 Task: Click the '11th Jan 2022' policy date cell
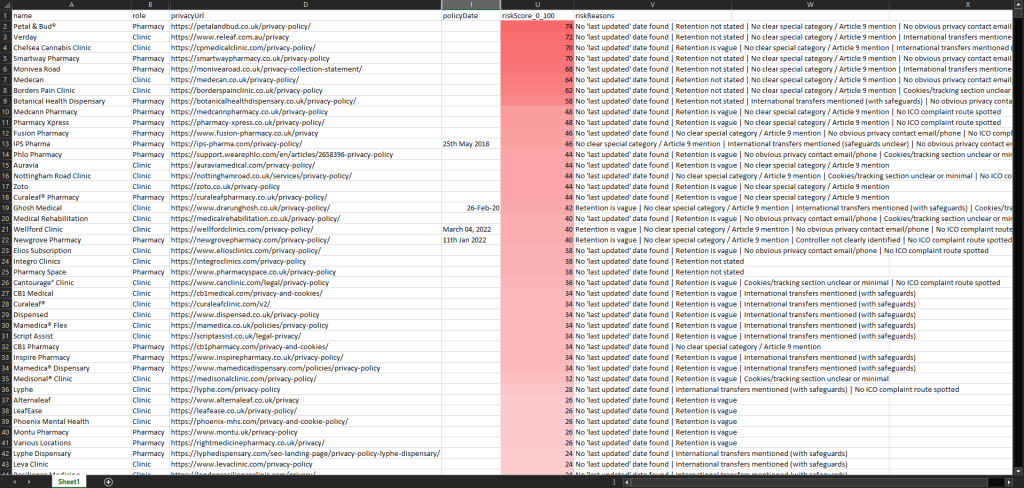471,240
